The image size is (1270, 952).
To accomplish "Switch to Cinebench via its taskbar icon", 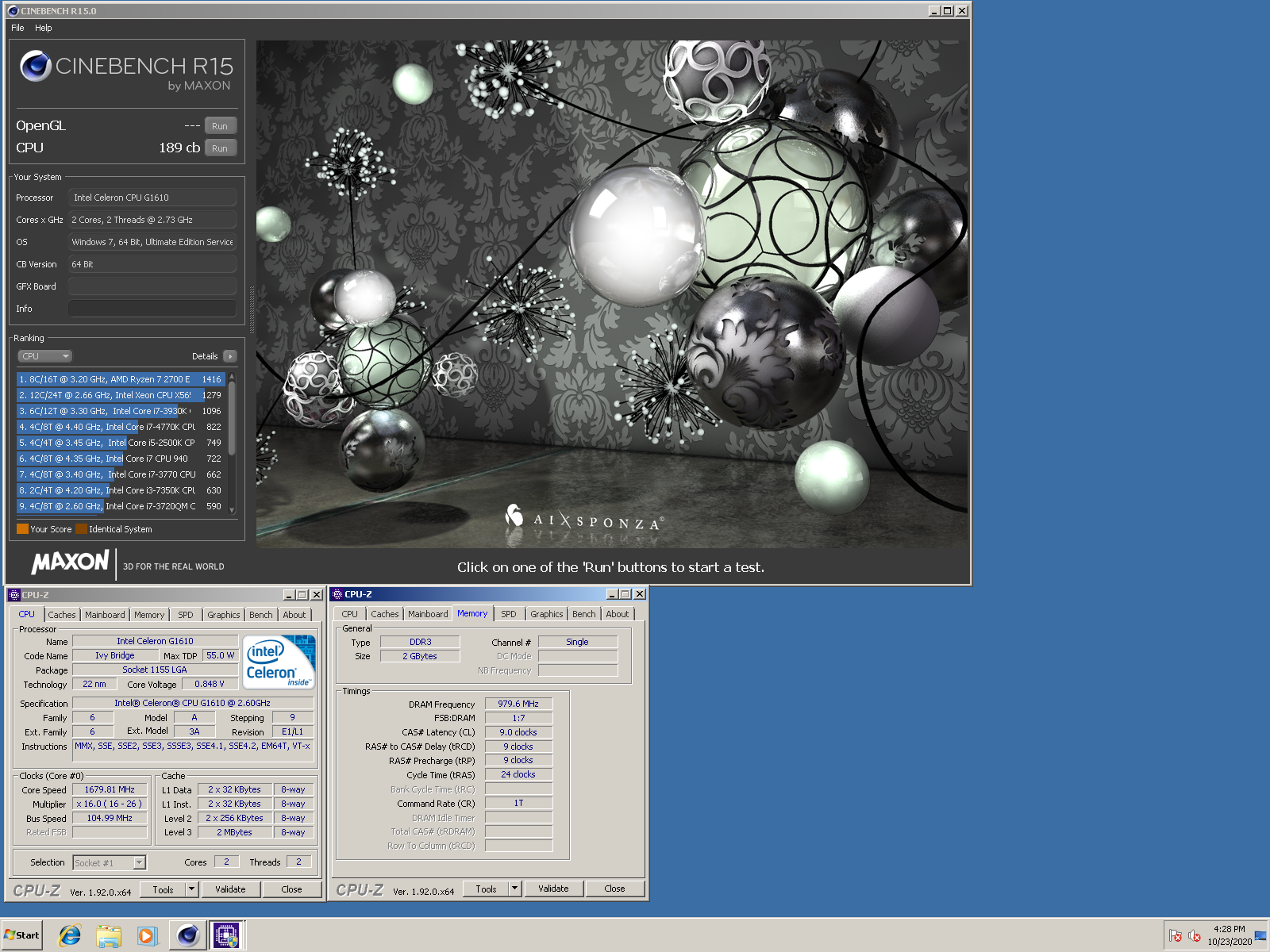I will 187,935.
